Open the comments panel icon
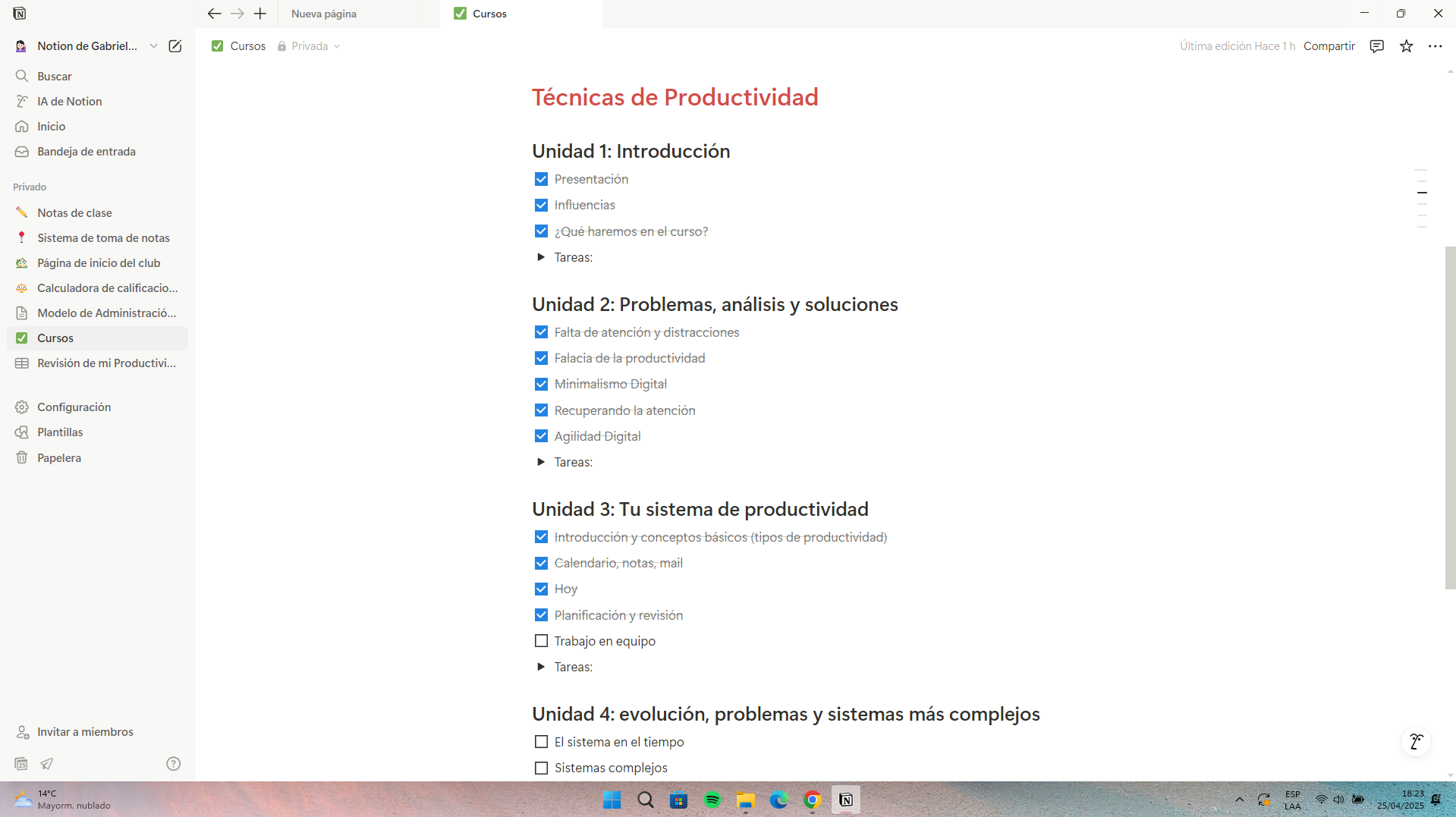 pyautogui.click(x=1376, y=46)
